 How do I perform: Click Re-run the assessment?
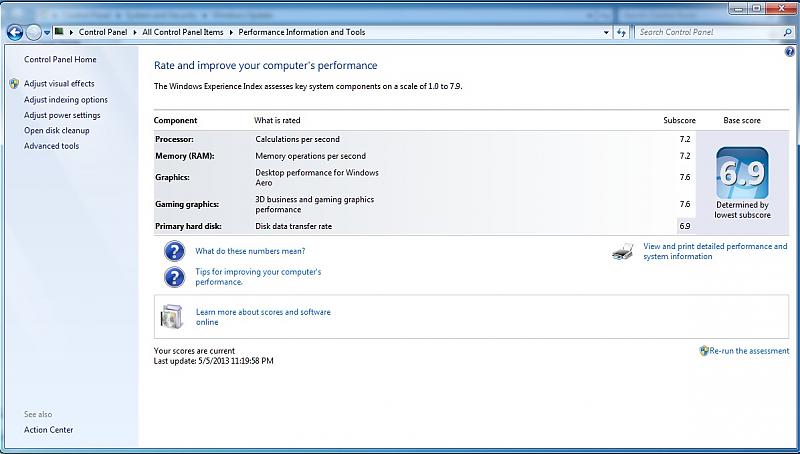[x=749, y=351]
